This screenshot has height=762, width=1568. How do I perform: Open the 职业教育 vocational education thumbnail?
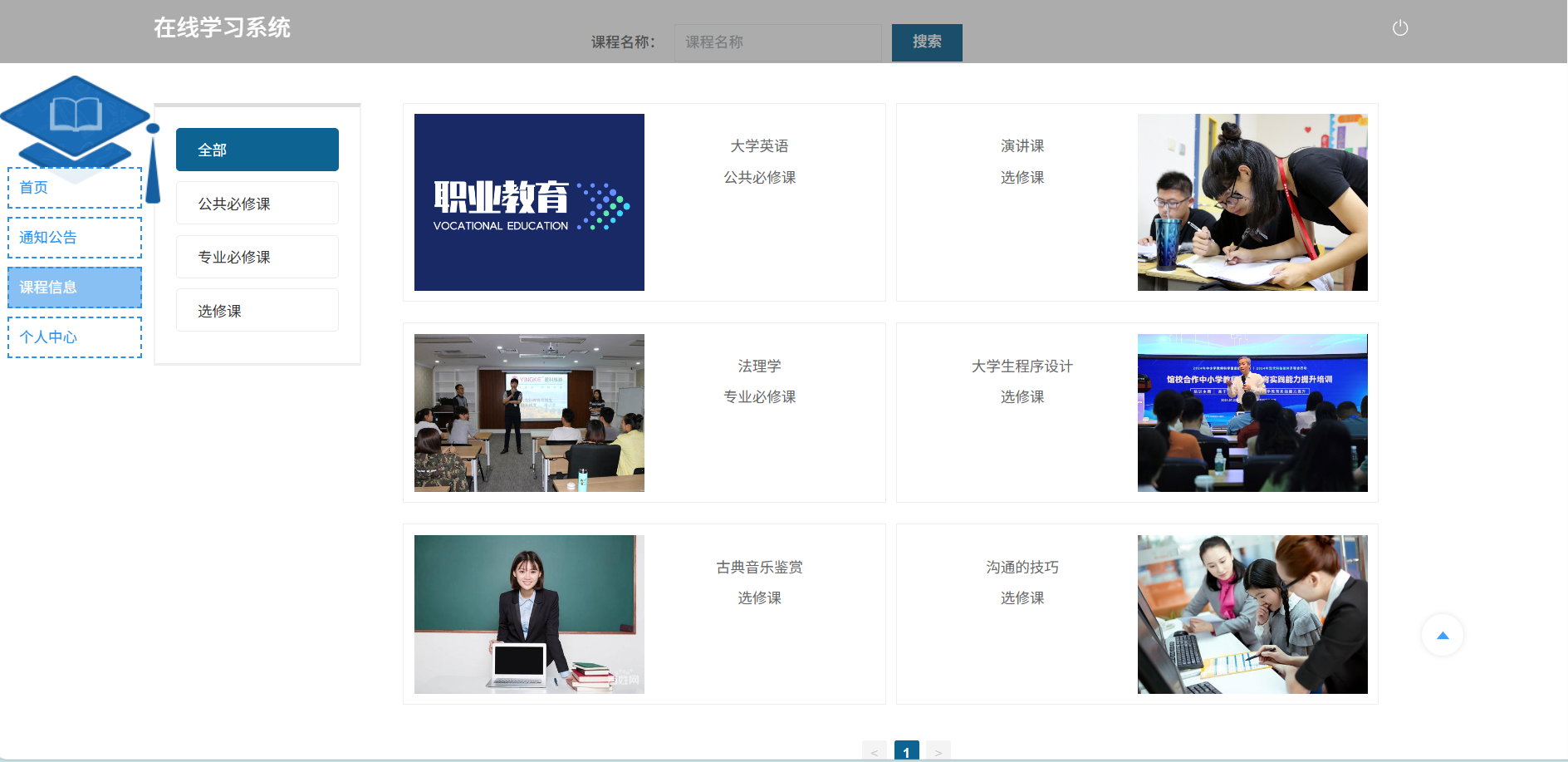click(x=529, y=202)
